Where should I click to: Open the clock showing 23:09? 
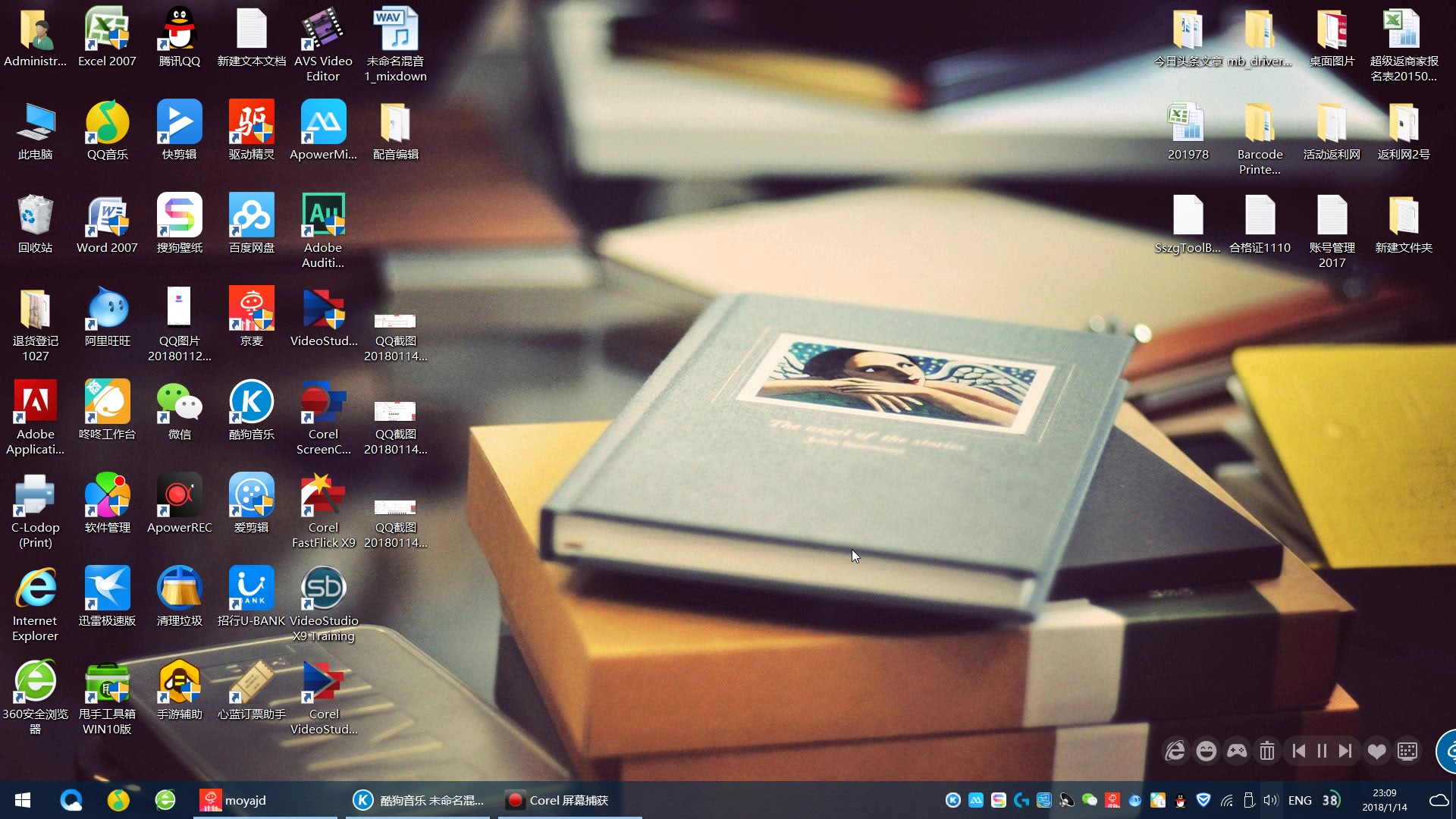pos(1384,800)
